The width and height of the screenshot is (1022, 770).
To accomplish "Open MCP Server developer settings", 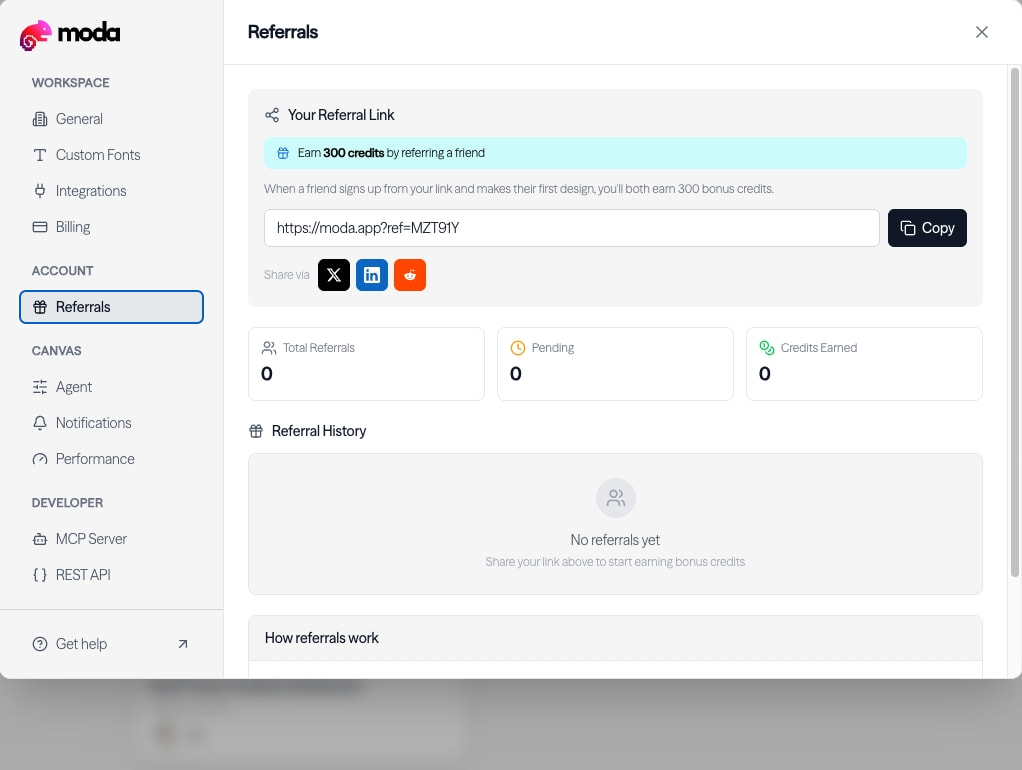I will (111, 539).
